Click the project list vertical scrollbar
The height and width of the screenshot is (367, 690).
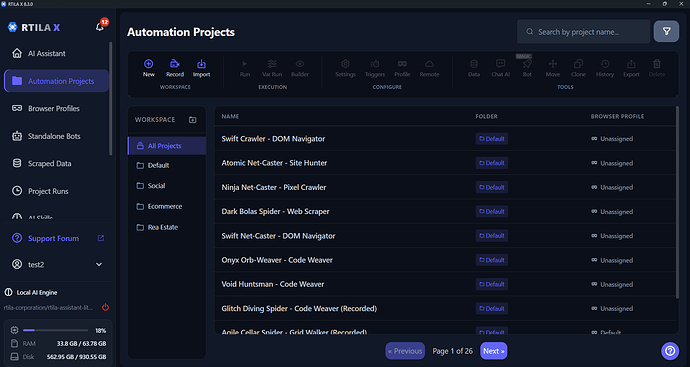coord(677,202)
